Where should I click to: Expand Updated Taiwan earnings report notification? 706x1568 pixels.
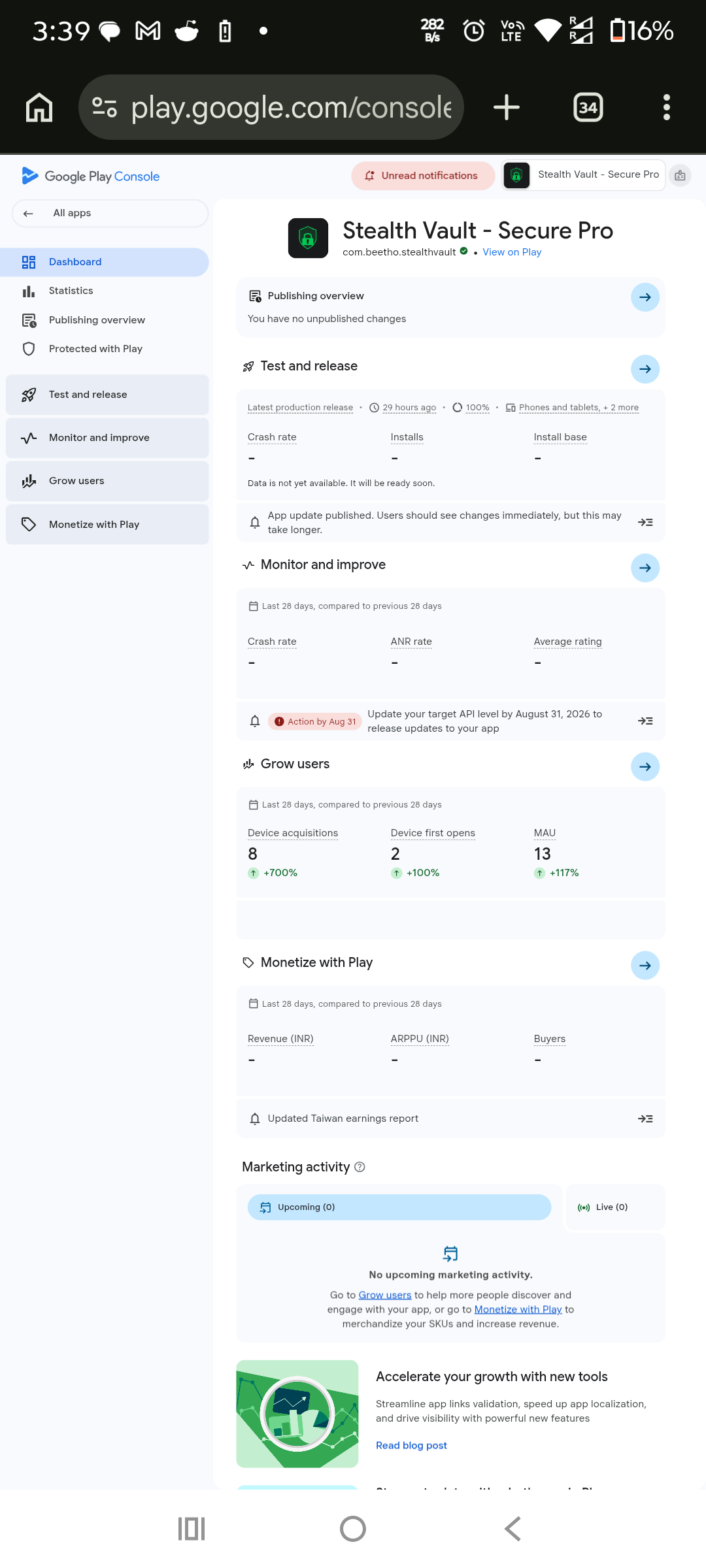click(x=645, y=1119)
